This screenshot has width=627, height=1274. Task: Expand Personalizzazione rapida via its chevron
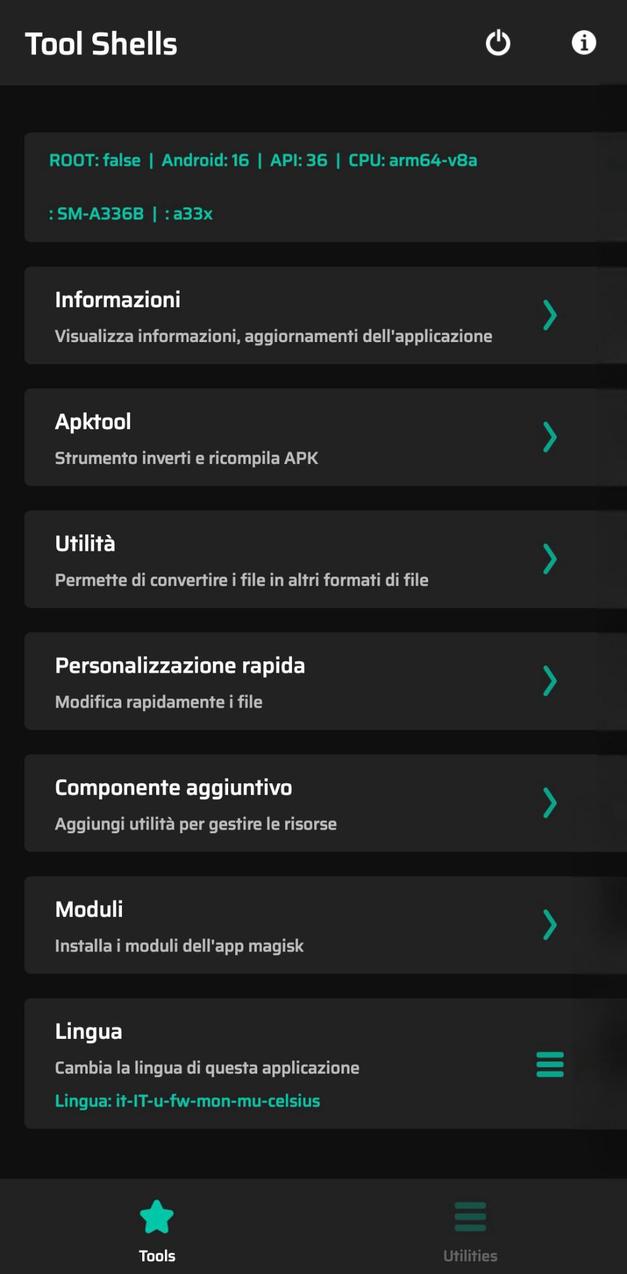(549, 681)
